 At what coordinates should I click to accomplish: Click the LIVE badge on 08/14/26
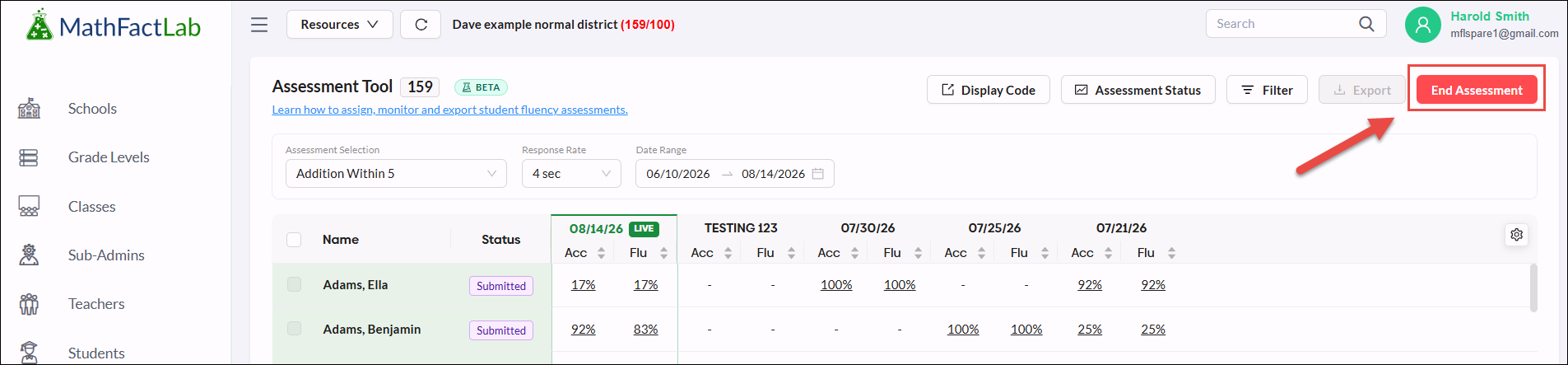[644, 229]
